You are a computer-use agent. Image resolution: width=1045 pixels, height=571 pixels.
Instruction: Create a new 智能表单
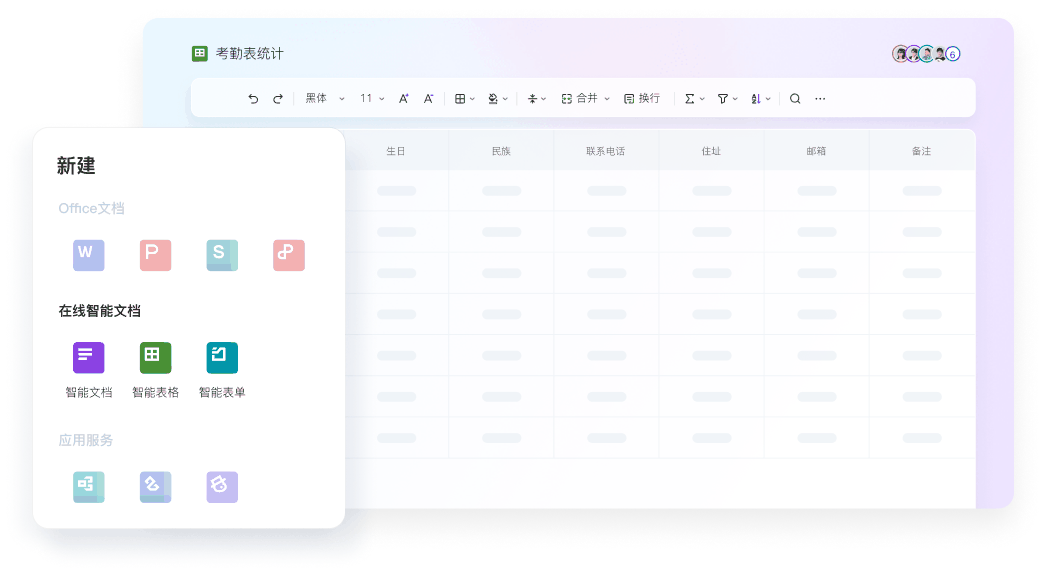pyautogui.click(x=222, y=357)
